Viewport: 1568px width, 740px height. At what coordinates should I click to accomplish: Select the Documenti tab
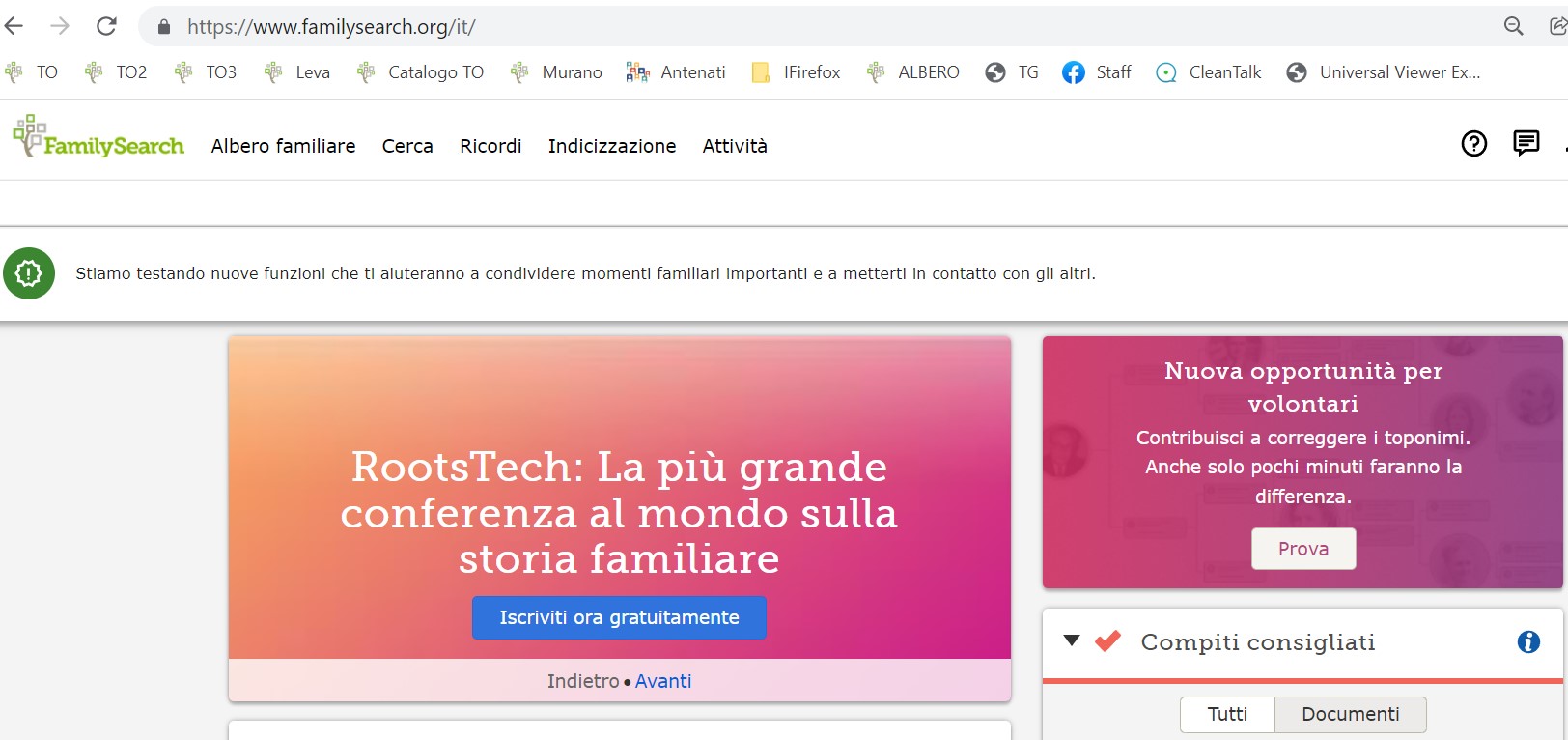click(1350, 714)
